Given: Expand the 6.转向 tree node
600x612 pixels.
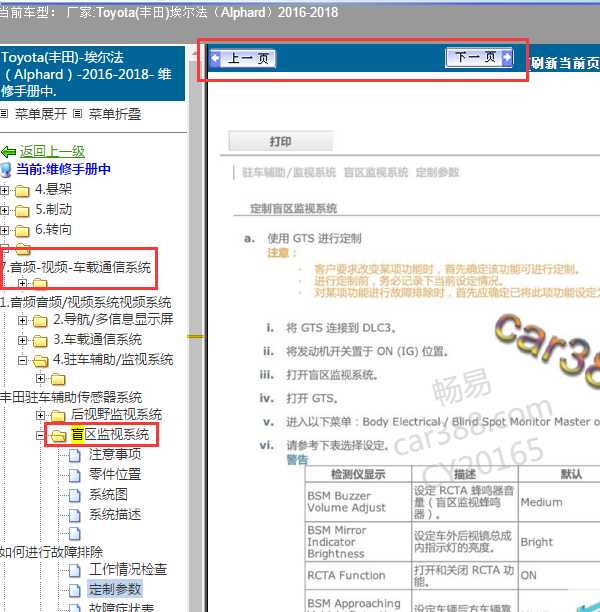Looking at the screenshot, I should 4,230.
